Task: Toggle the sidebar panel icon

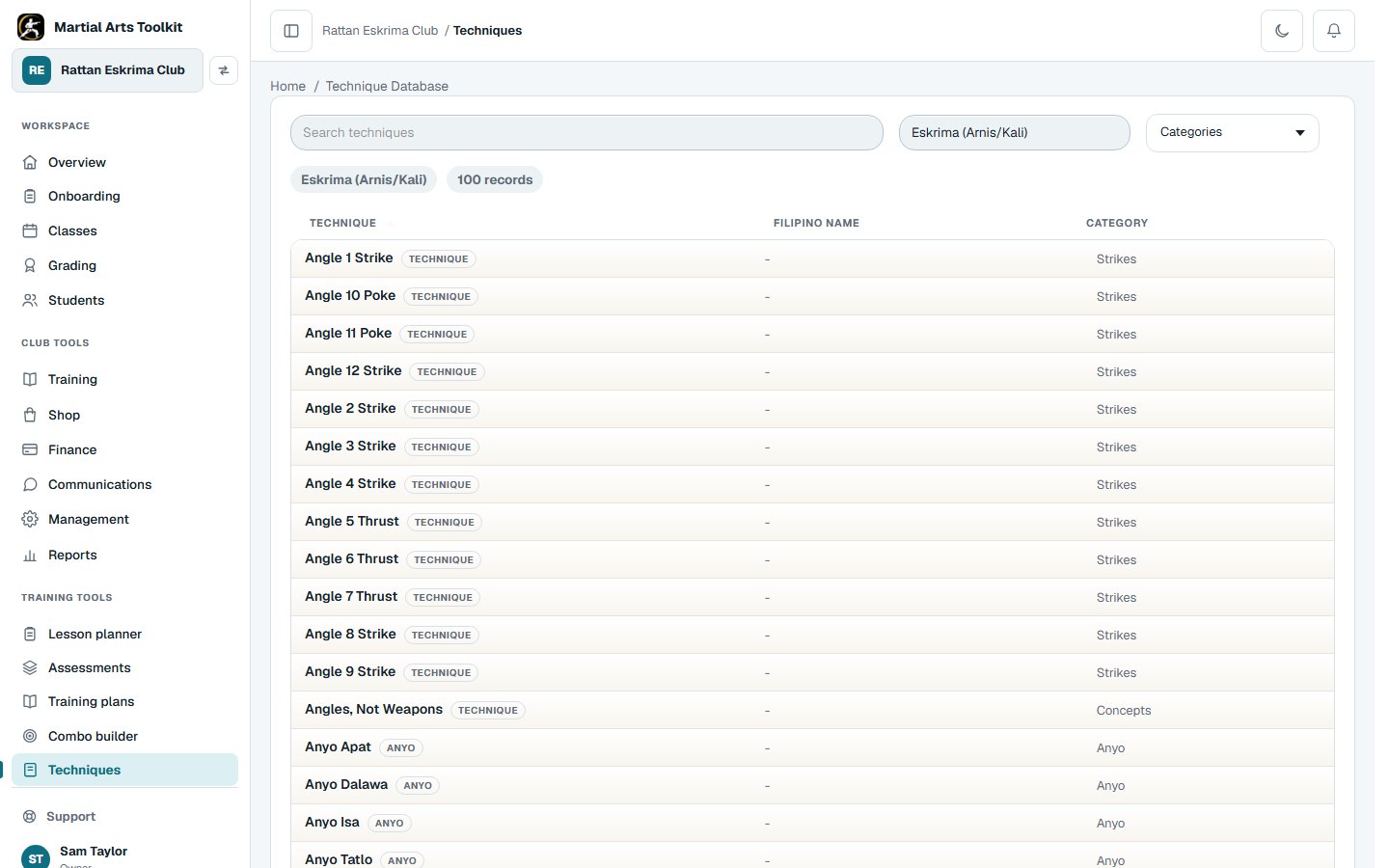Action: pos(291,31)
